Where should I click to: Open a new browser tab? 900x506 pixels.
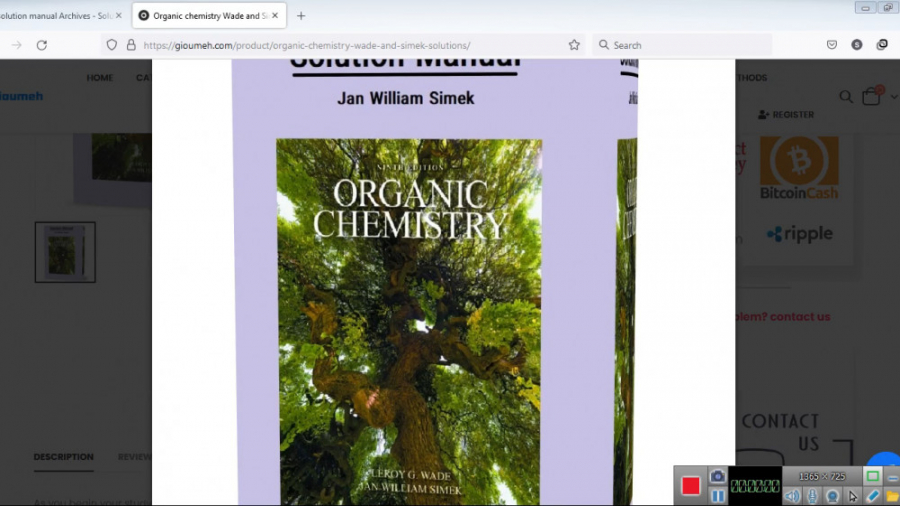[301, 15]
